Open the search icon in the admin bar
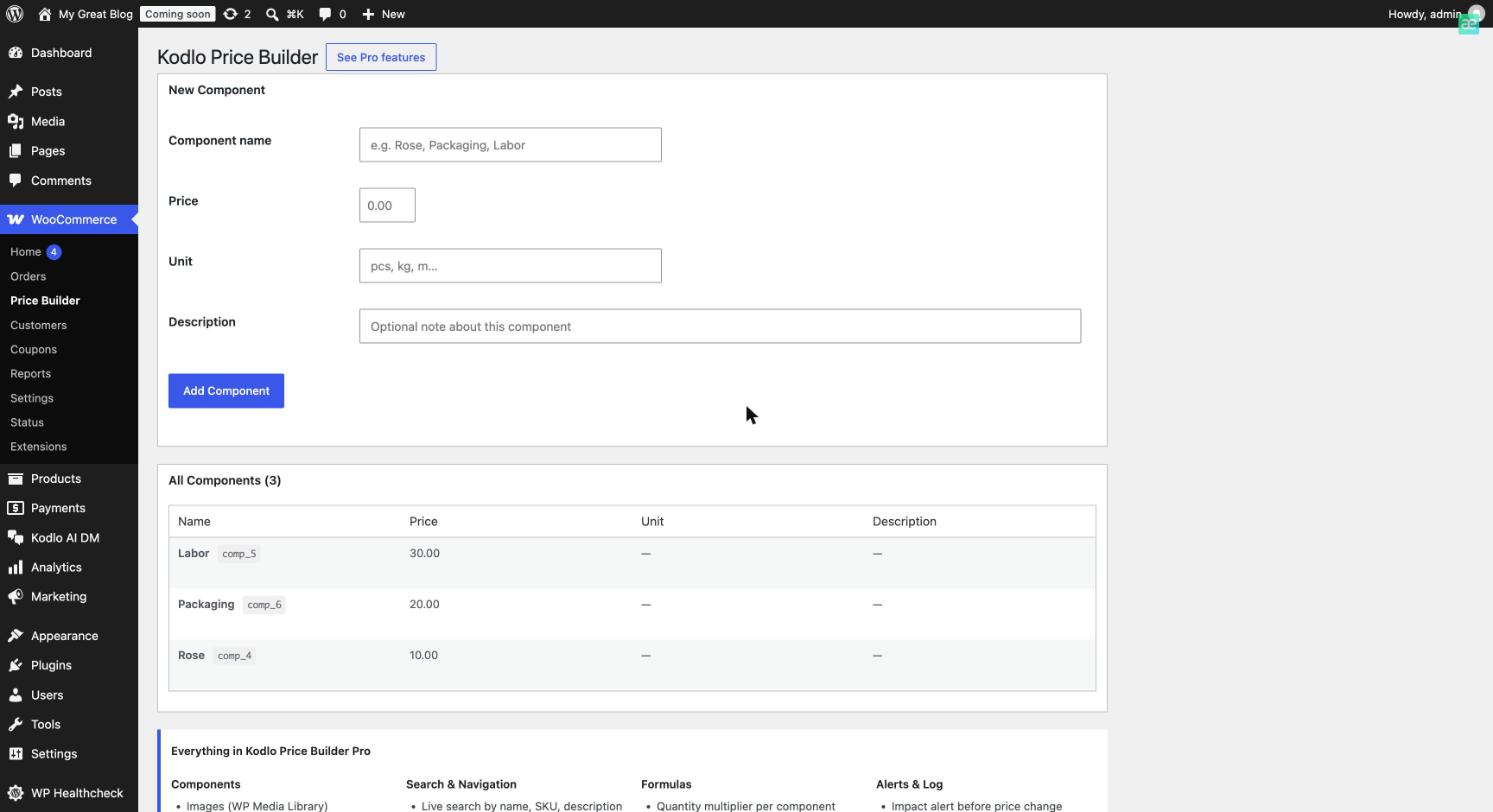Screen dimensions: 1493x812 pyautogui.click(x=272, y=14)
